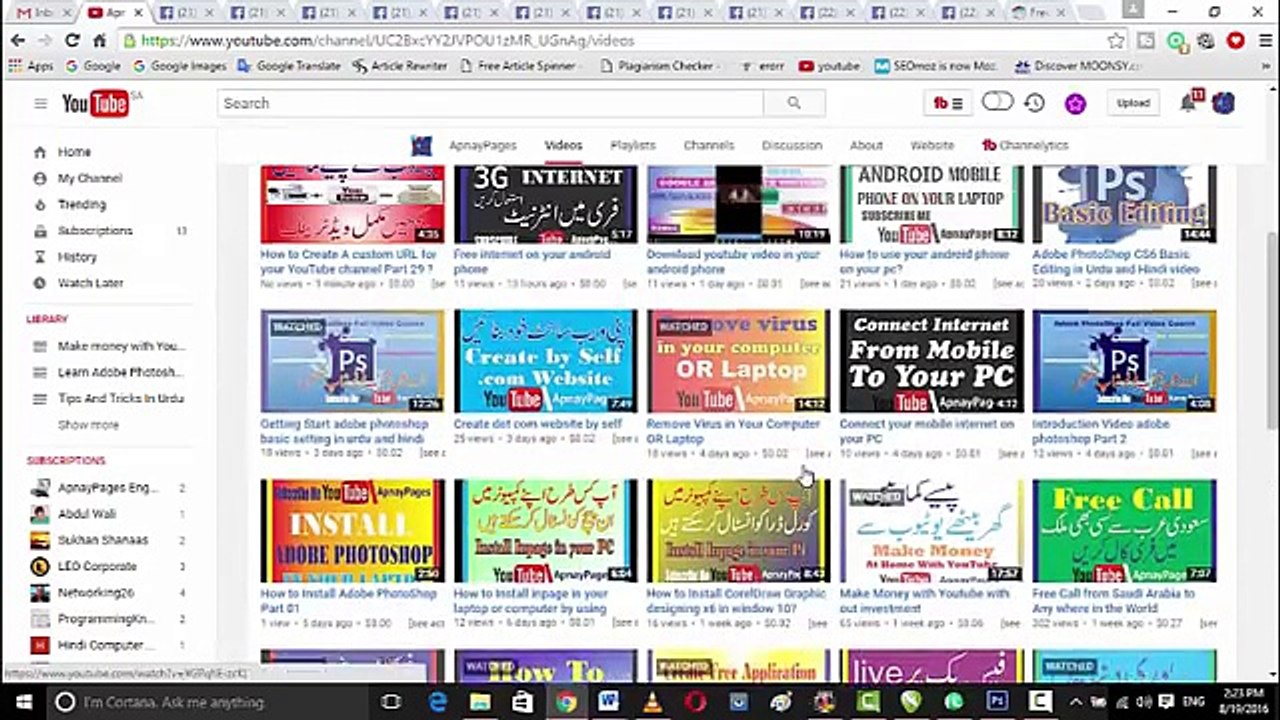Open Task View on the taskbar
The image size is (1280, 720).
391,702
